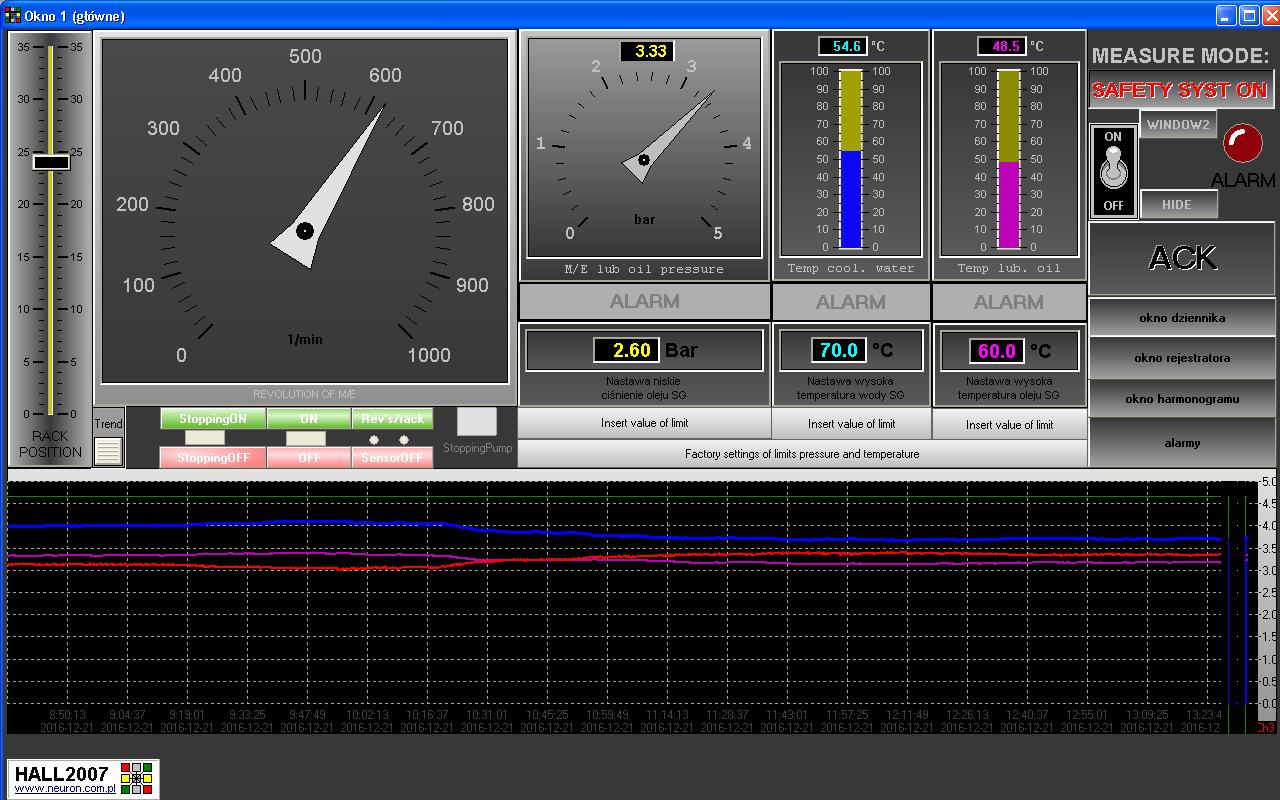Click the revolution gauge needle hub
The width and height of the screenshot is (1280, 800).
(x=305, y=231)
